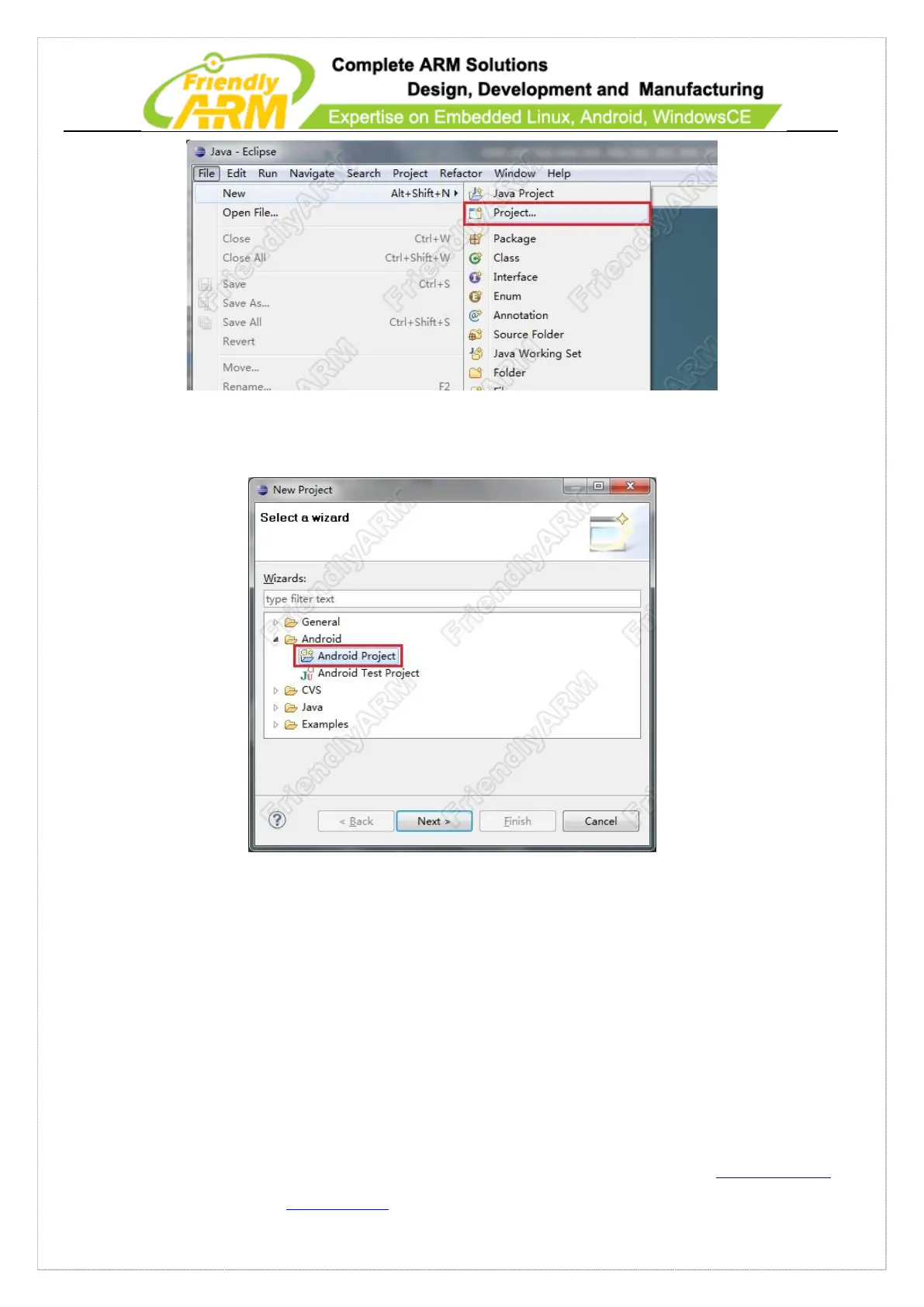Expand the General wizard category

click(275, 622)
